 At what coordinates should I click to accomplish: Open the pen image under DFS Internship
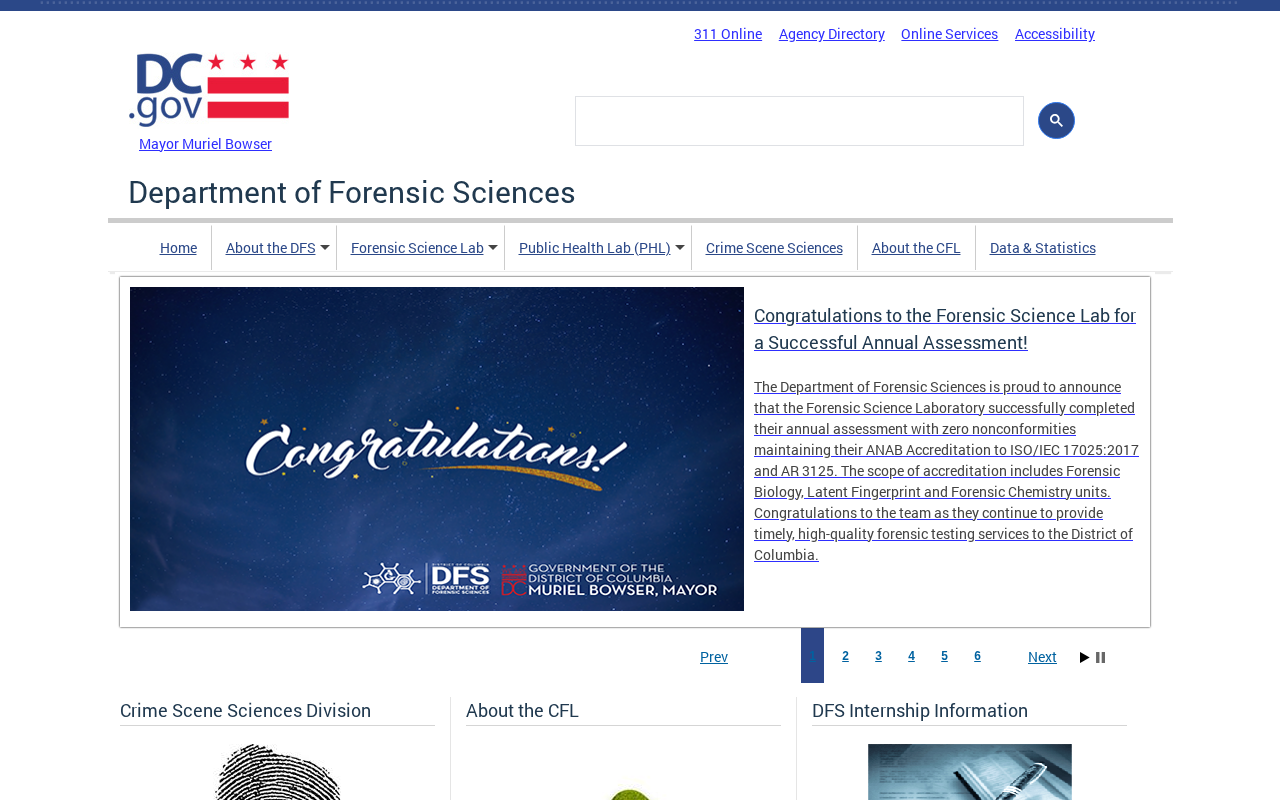tap(970, 772)
